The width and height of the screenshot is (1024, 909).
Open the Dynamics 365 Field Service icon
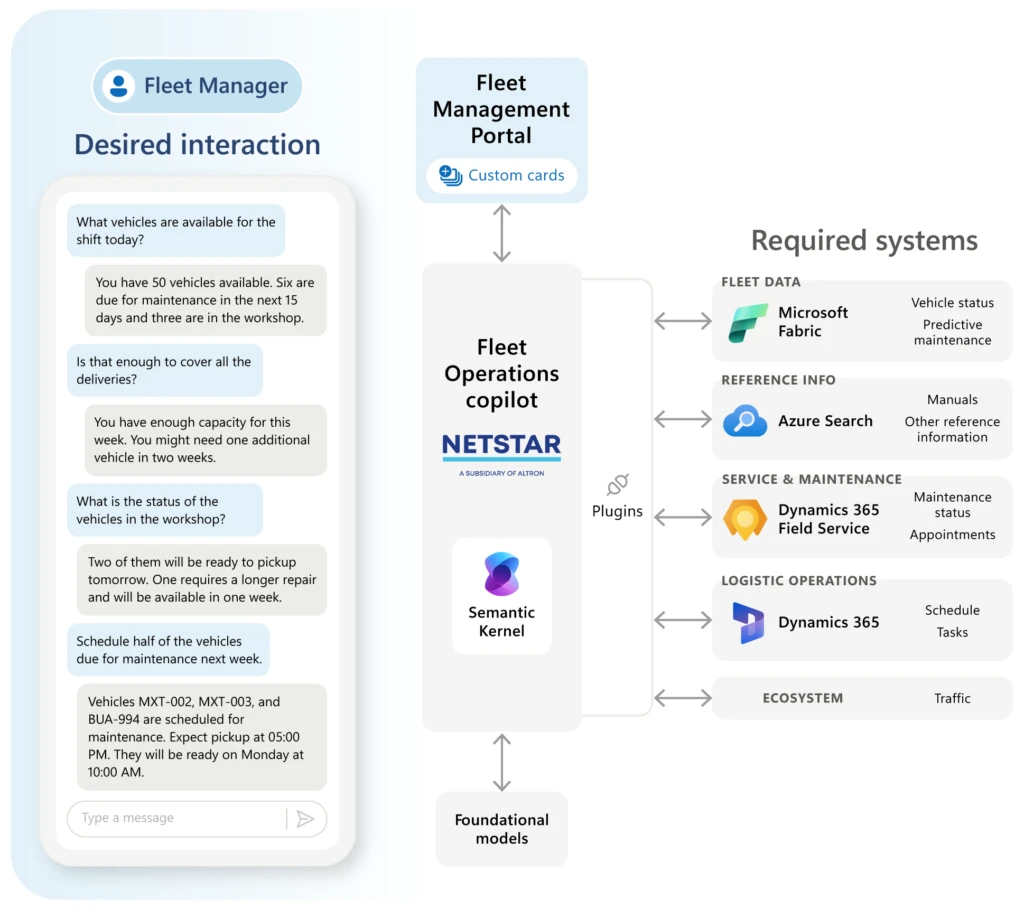(x=744, y=519)
